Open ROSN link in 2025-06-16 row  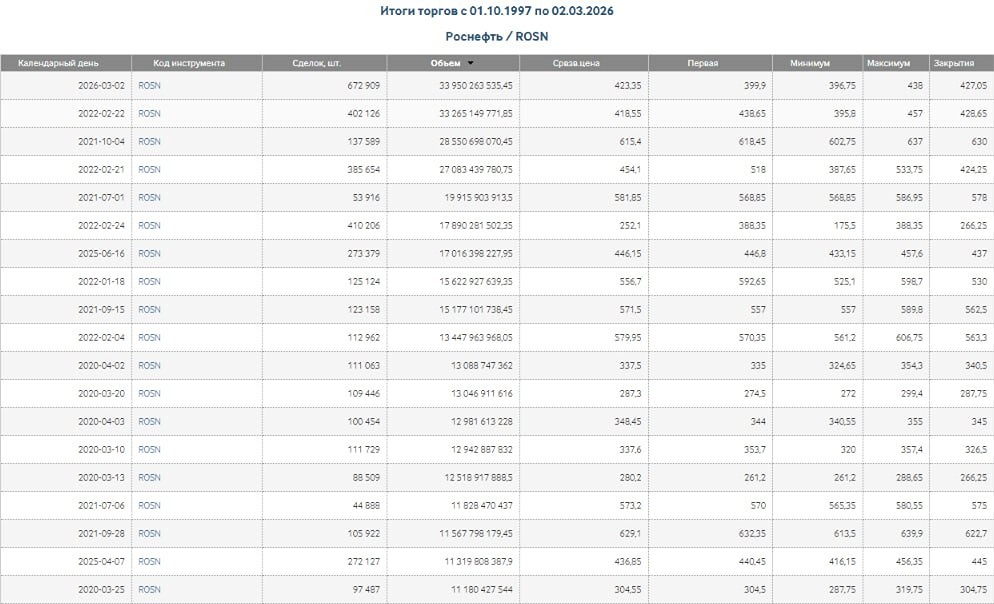pyautogui.click(x=149, y=254)
